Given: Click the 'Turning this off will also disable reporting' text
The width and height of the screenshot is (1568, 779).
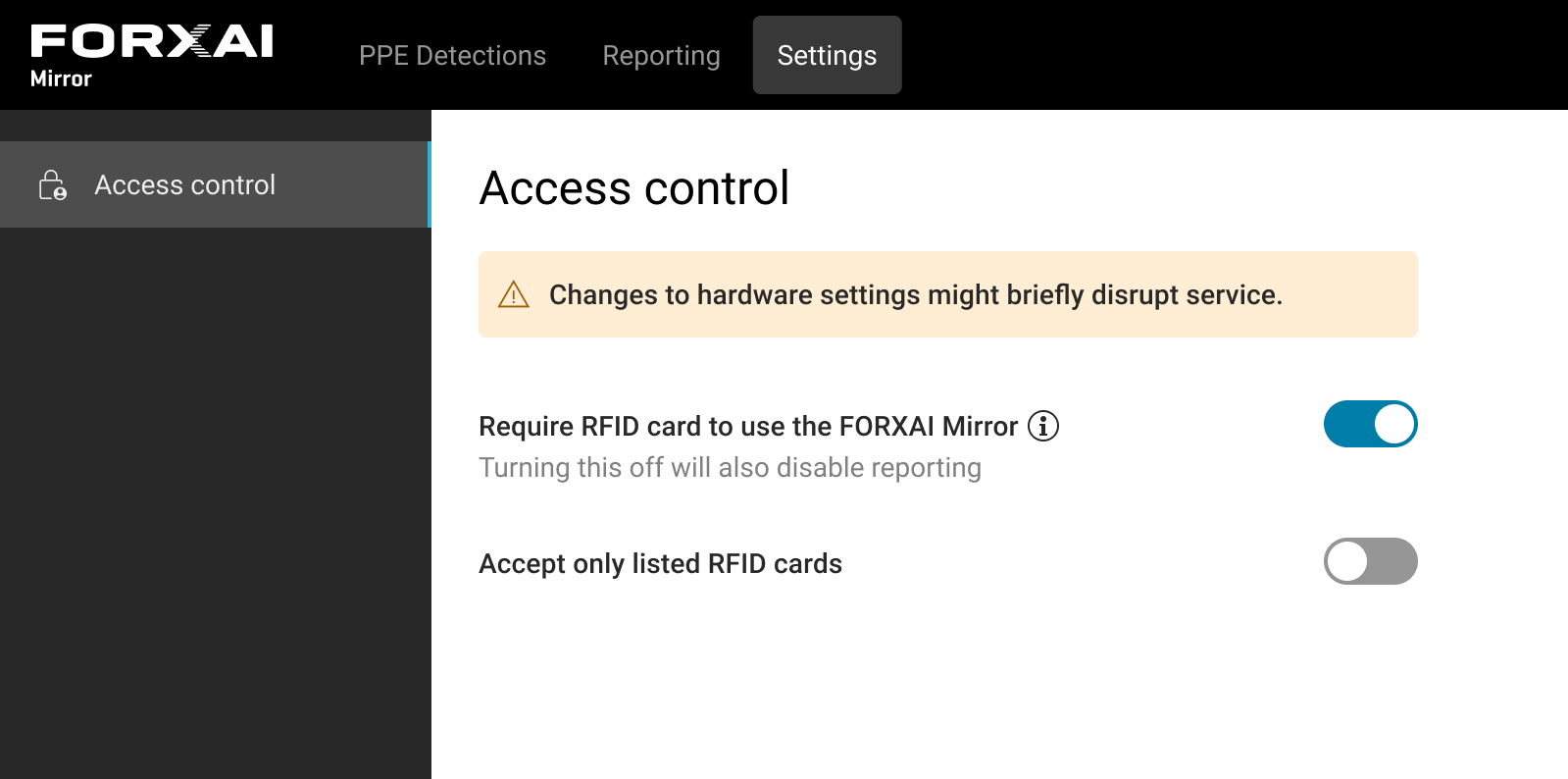Looking at the screenshot, I should coord(729,468).
